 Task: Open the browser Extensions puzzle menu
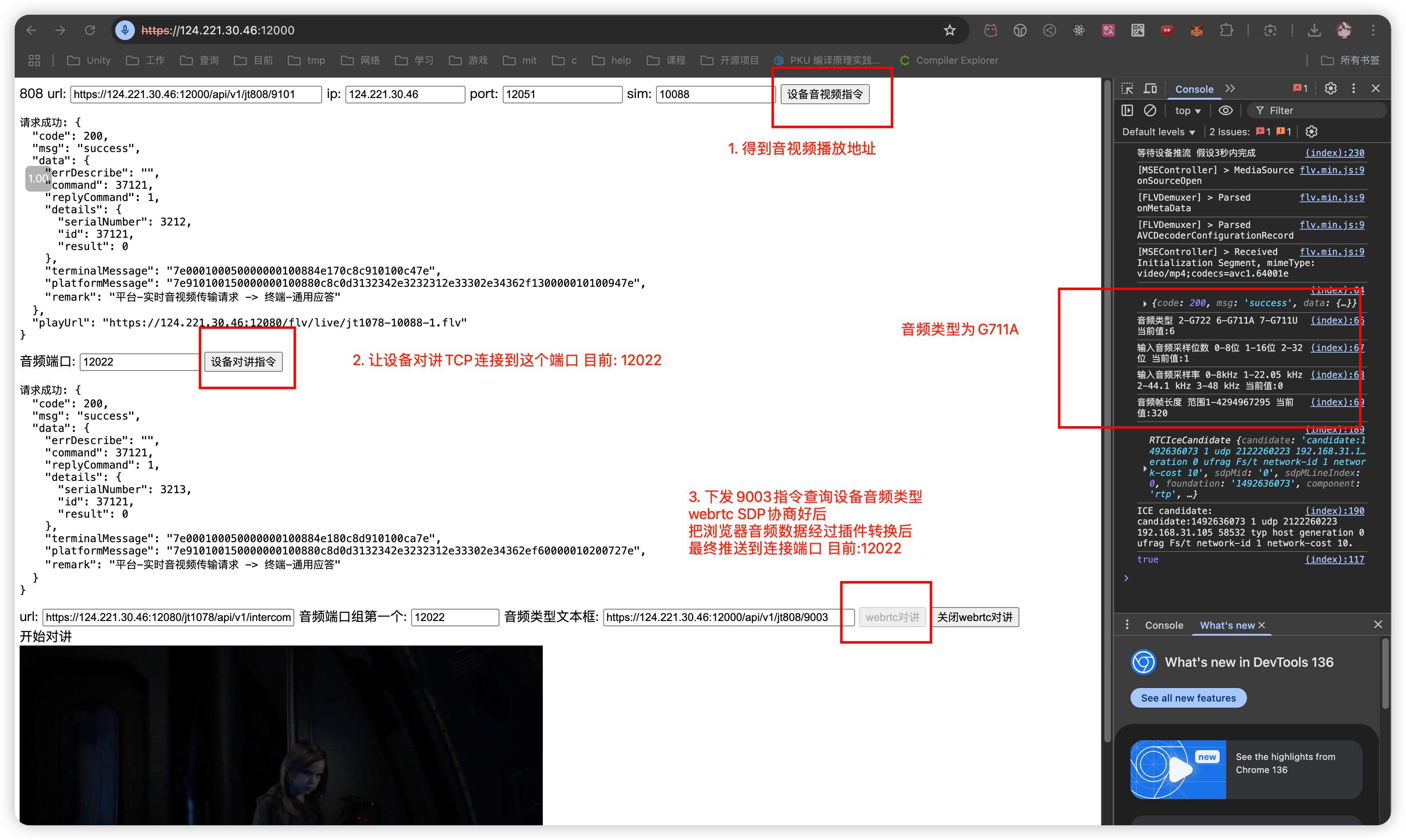tap(1227, 30)
